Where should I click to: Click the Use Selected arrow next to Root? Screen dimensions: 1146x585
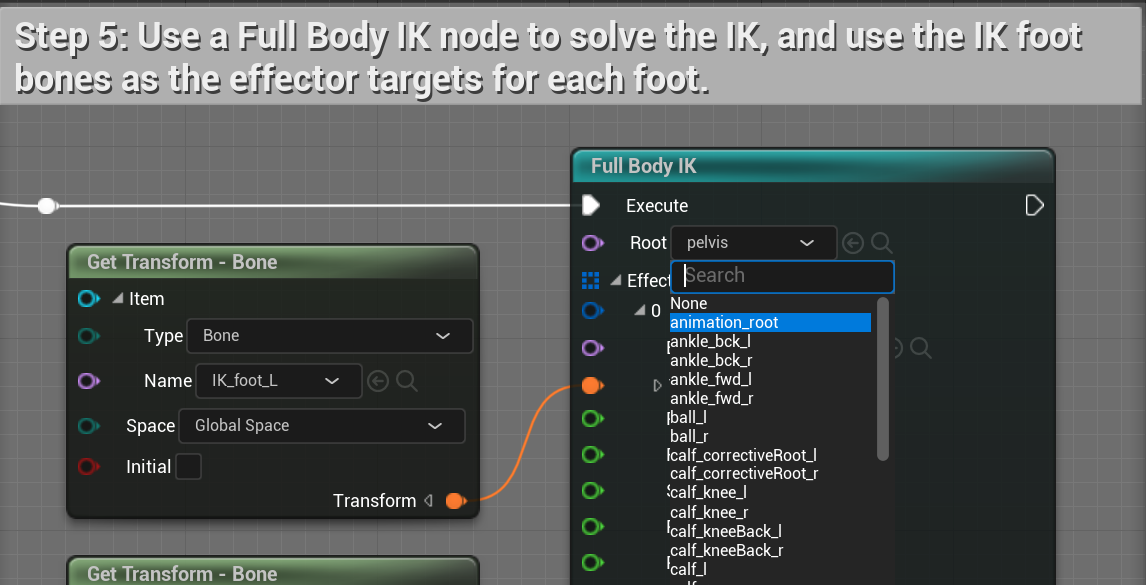853,243
